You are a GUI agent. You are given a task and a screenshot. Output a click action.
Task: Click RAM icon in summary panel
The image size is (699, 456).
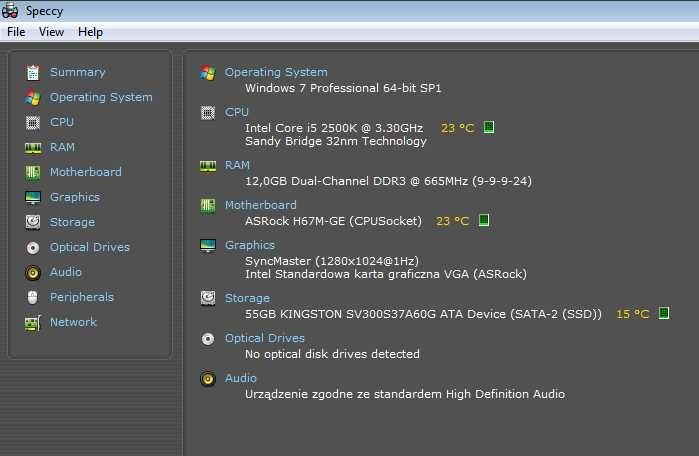click(208, 166)
